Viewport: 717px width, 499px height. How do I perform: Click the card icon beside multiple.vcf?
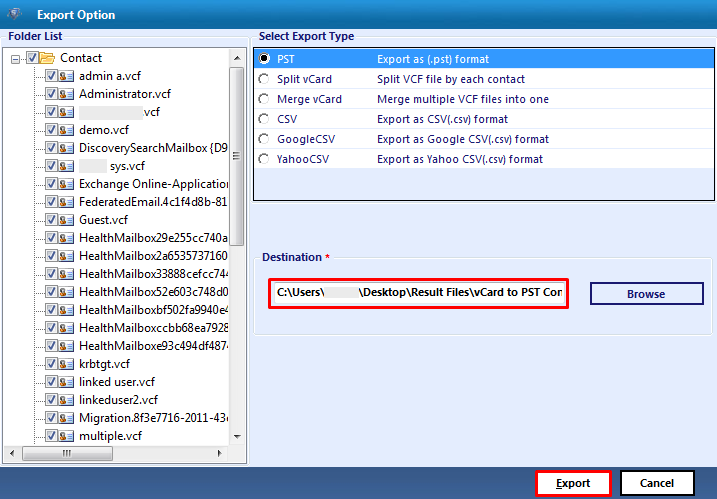coord(67,436)
